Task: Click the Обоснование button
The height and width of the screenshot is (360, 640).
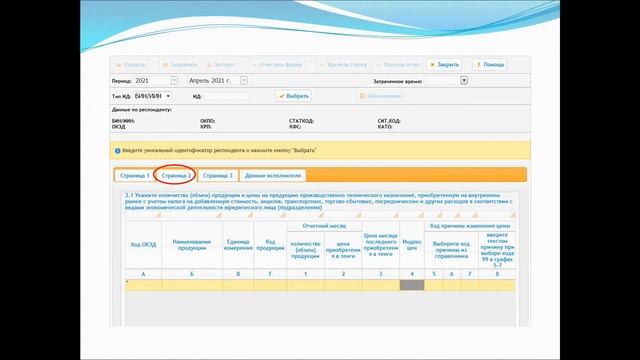Action: point(380,96)
